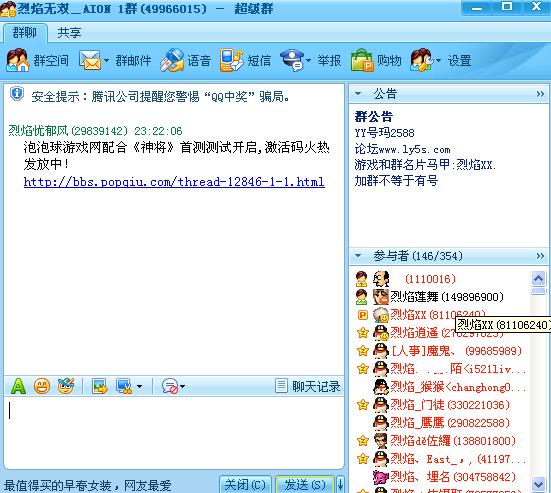Open the 群邮件 group mail envelope icon
This screenshot has width=551, height=493.
[x=90, y=60]
